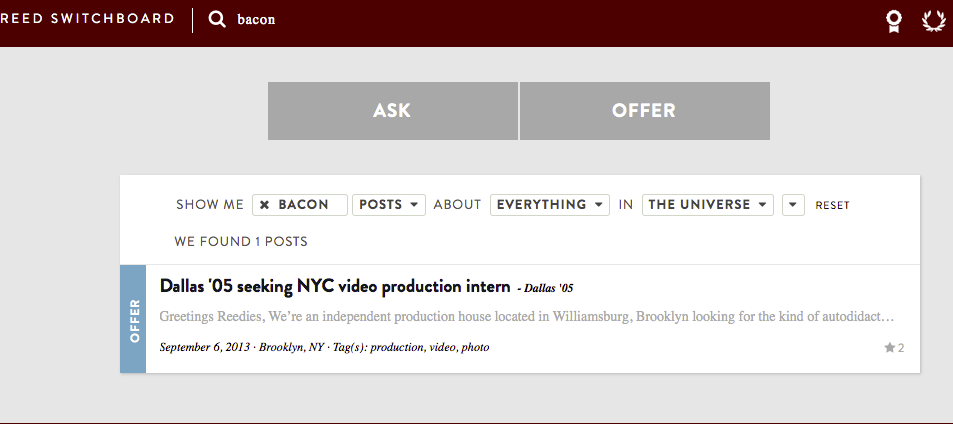Go home via Reed Switchboard logo
Viewport: 953px width, 424px height.
[87, 19]
